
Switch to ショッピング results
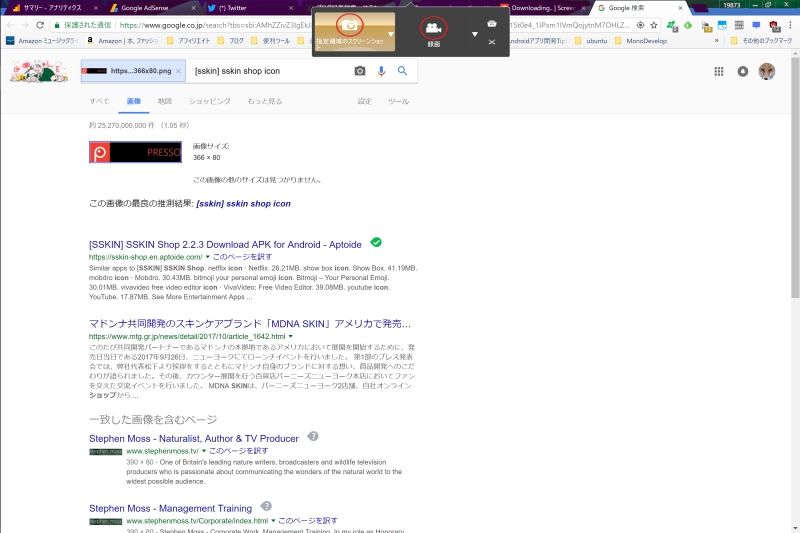pyautogui.click(x=210, y=101)
